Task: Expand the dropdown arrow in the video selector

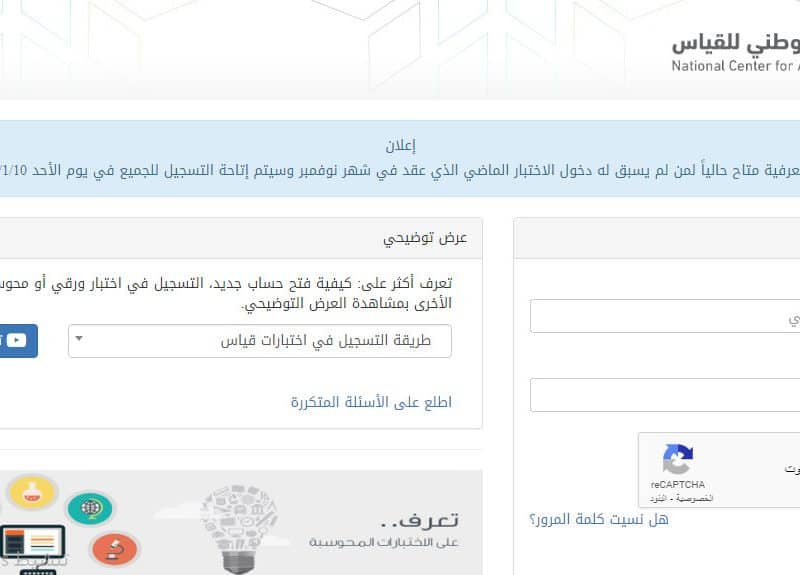Action: click(x=79, y=338)
